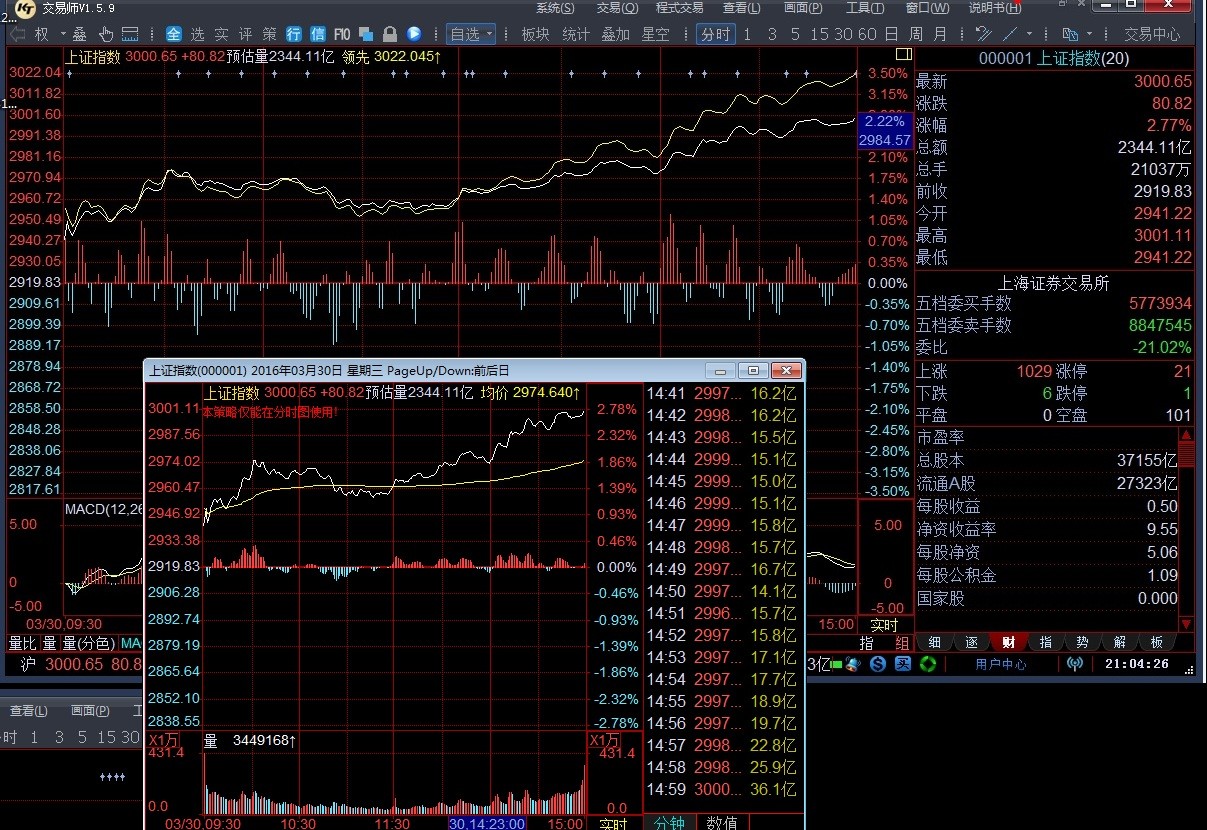Switch chart to 日 daily period
Image resolution: width=1207 pixels, height=830 pixels.
point(915,34)
